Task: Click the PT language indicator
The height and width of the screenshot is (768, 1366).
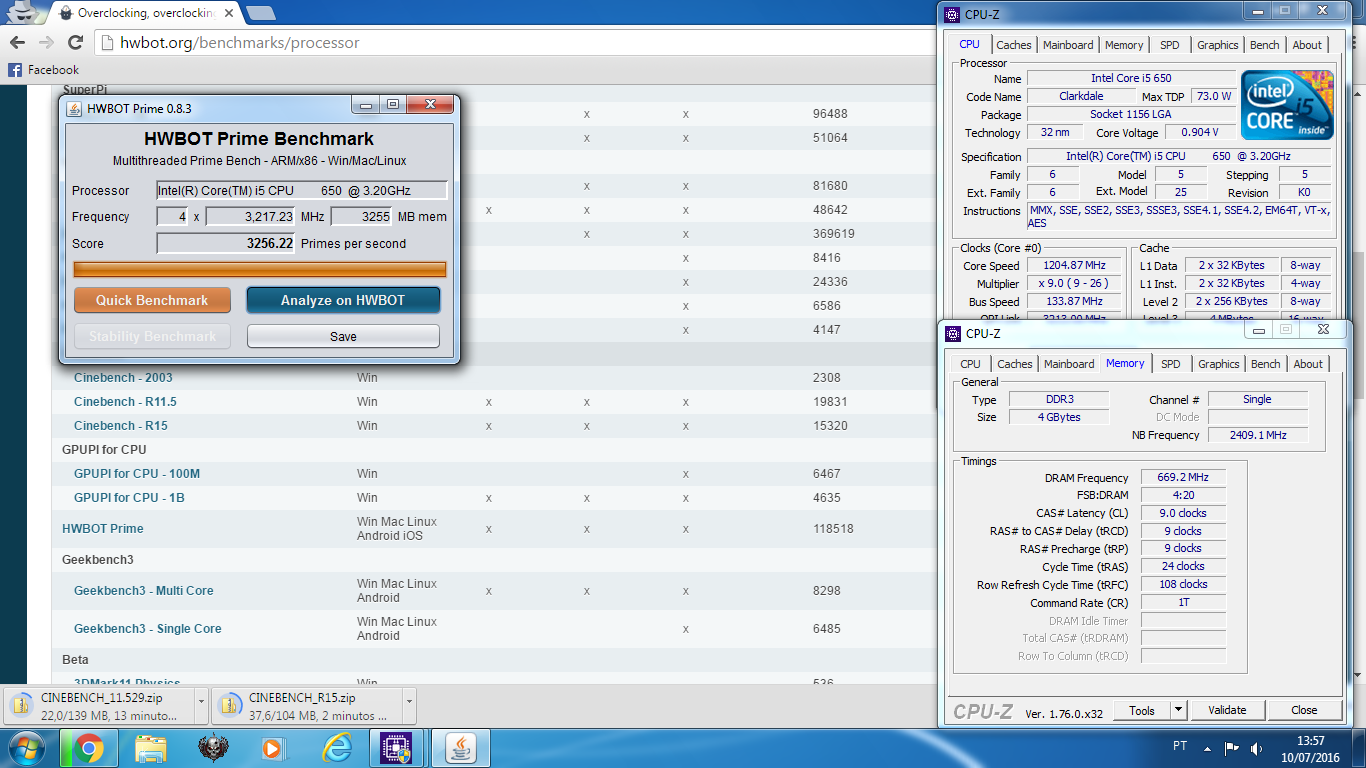Action: coord(1179,747)
